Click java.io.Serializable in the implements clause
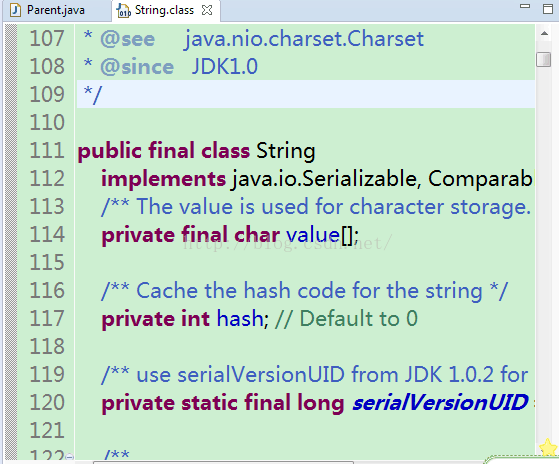The image size is (559, 464). click(x=324, y=179)
